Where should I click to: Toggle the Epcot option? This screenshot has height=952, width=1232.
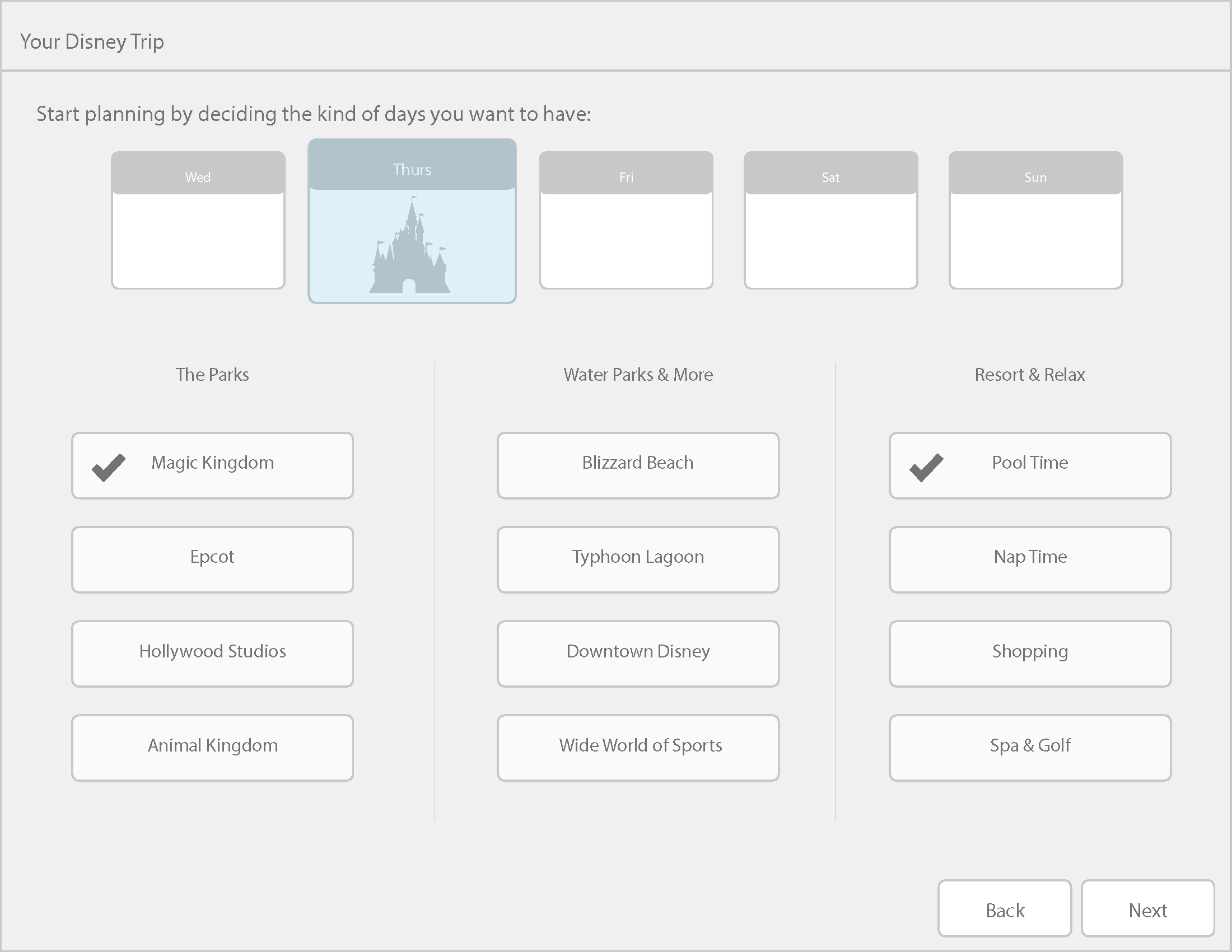pyautogui.click(x=213, y=559)
